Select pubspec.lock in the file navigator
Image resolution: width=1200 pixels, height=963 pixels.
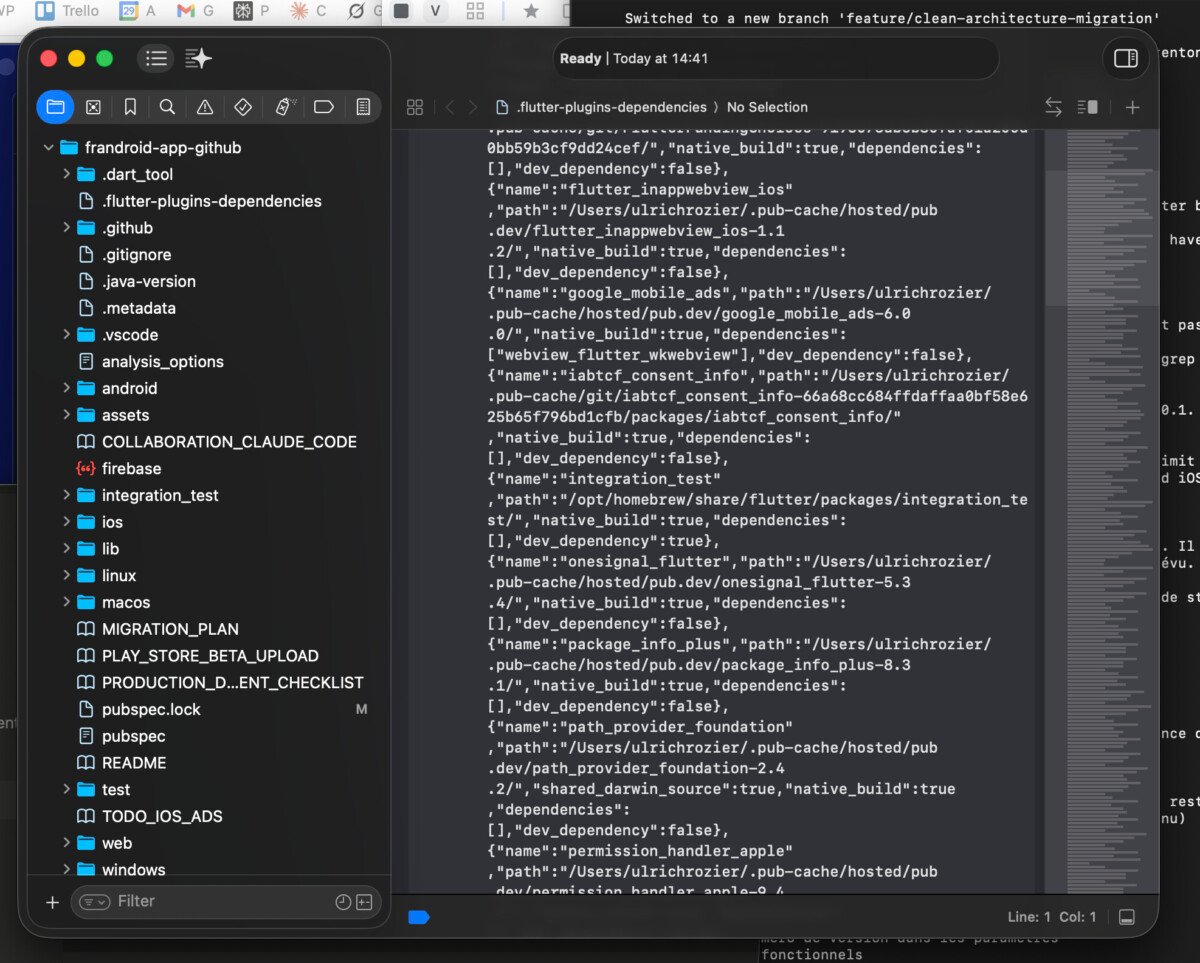point(151,709)
